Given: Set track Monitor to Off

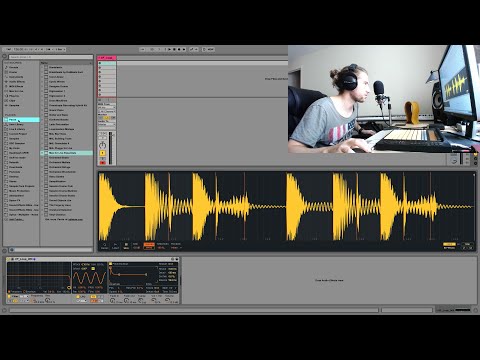Looking at the screenshot, I should (x=113, y=118).
